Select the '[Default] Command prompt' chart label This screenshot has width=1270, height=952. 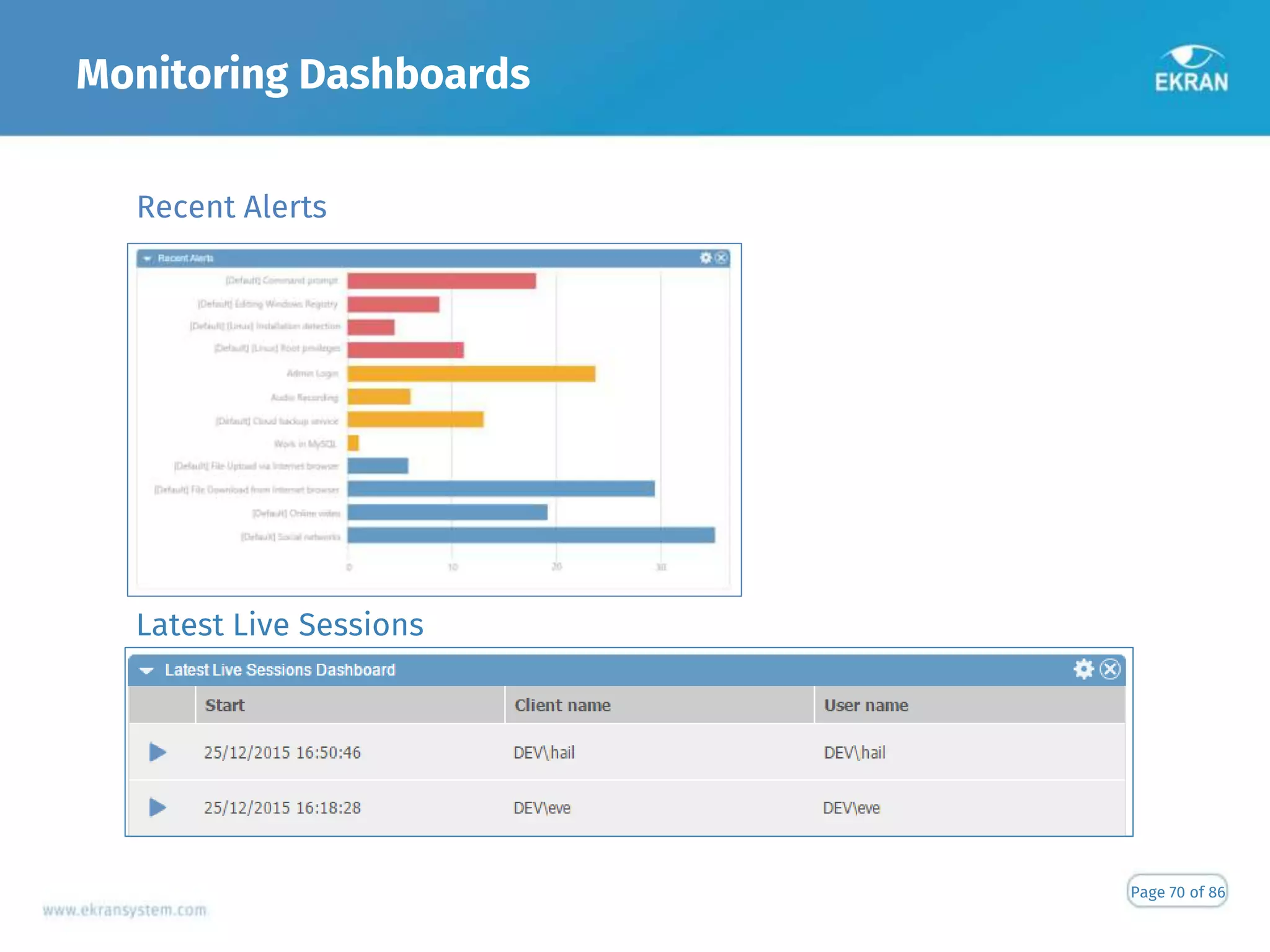[x=282, y=281]
